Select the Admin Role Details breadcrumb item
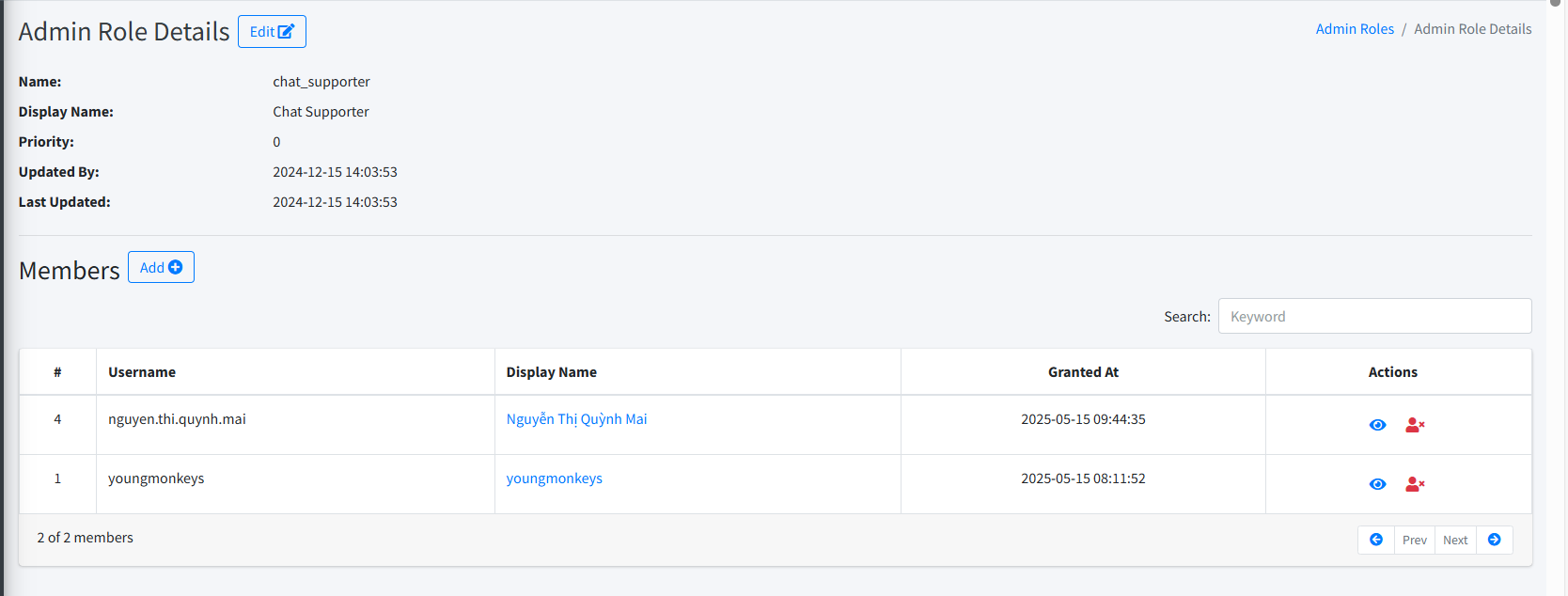The image size is (1568, 596). 1472,29
